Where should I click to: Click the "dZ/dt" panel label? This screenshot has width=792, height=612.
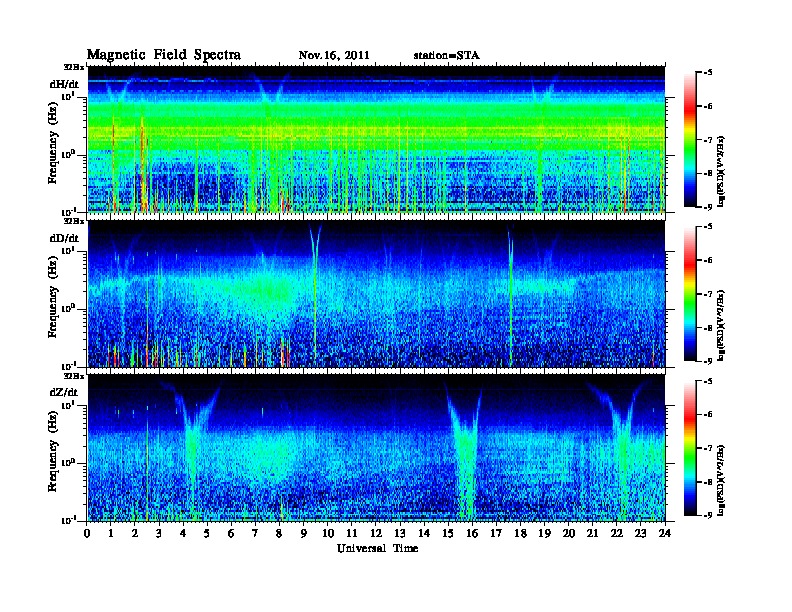click(64, 392)
